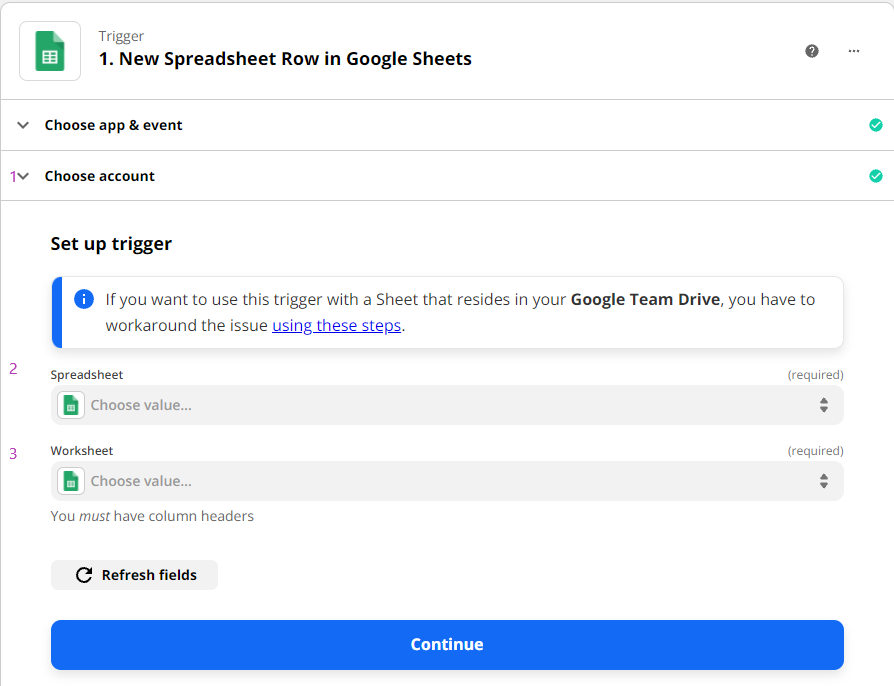894x686 pixels.
Task: Click the Spreadsheet field label
Action: 87,375
